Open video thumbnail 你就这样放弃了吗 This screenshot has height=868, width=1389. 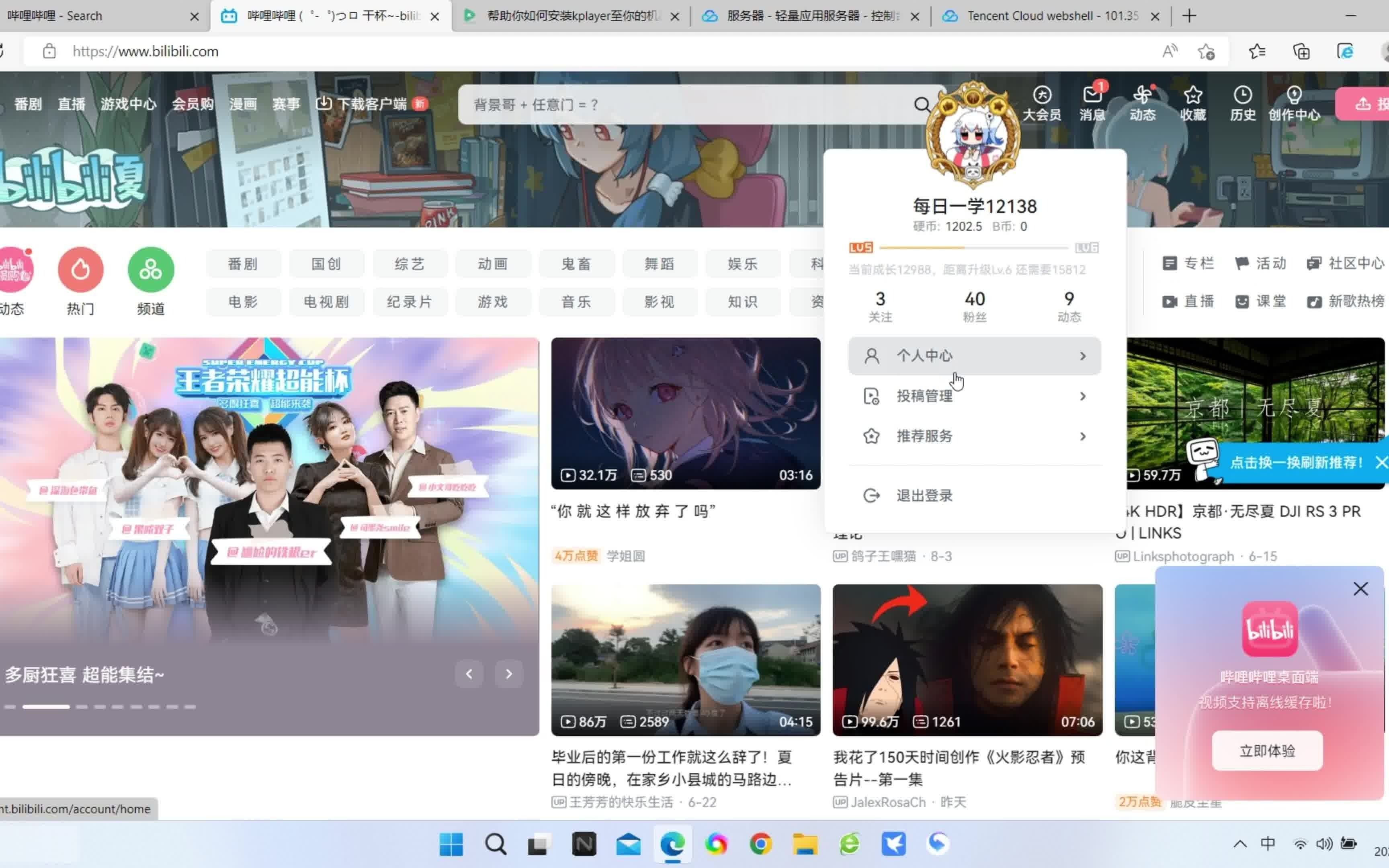coord(685,414)
